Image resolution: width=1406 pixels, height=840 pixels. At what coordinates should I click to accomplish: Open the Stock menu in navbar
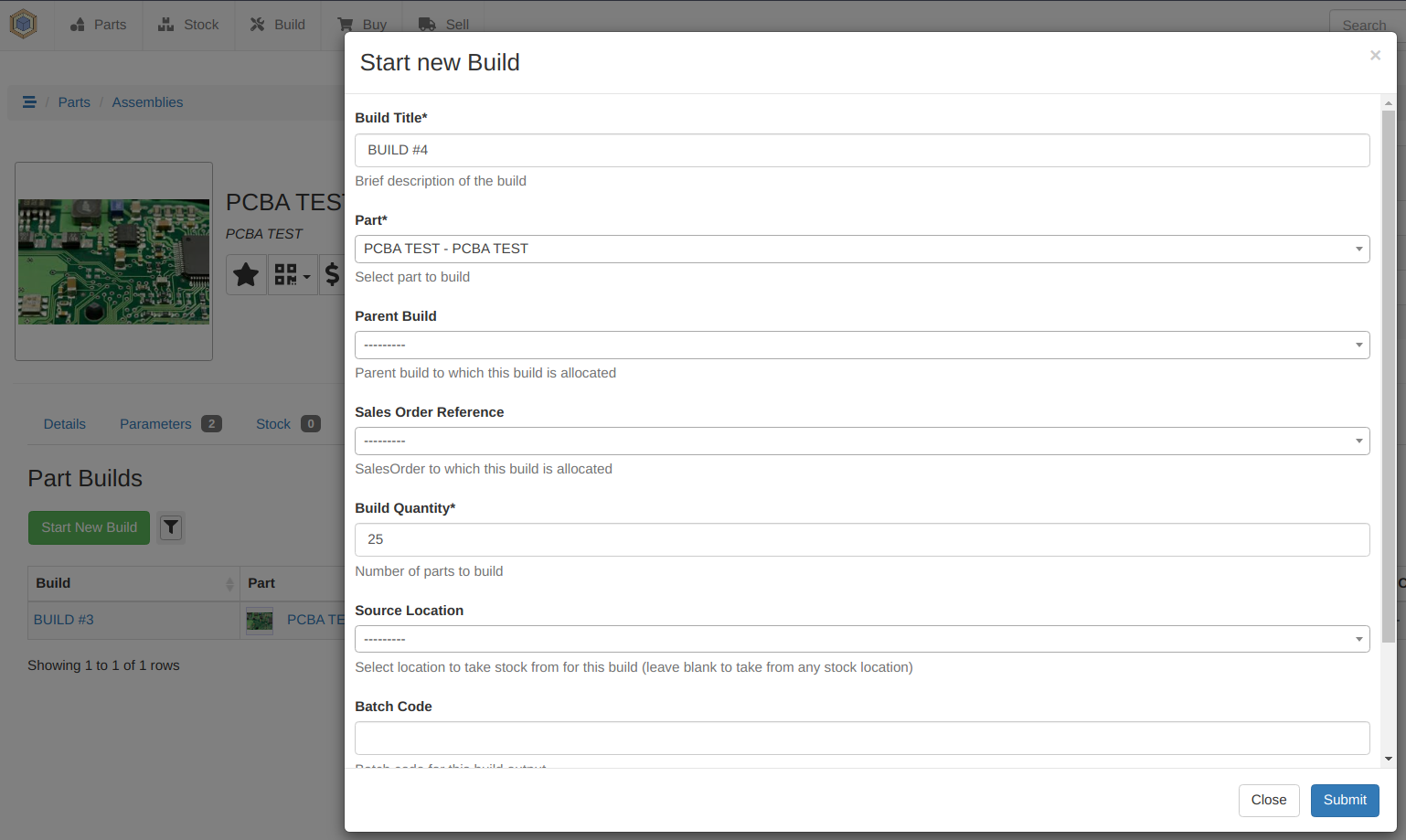pos(188,25)
